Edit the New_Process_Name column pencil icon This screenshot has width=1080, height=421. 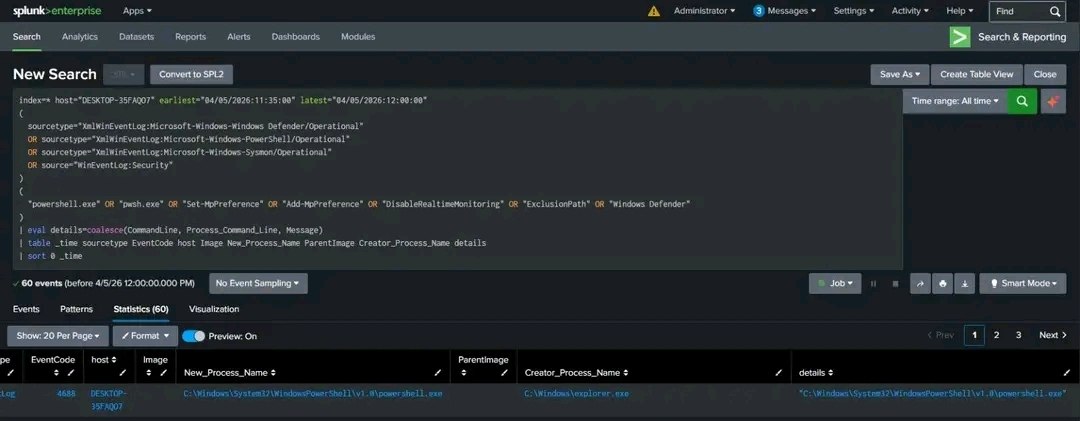tap(438, 373)
